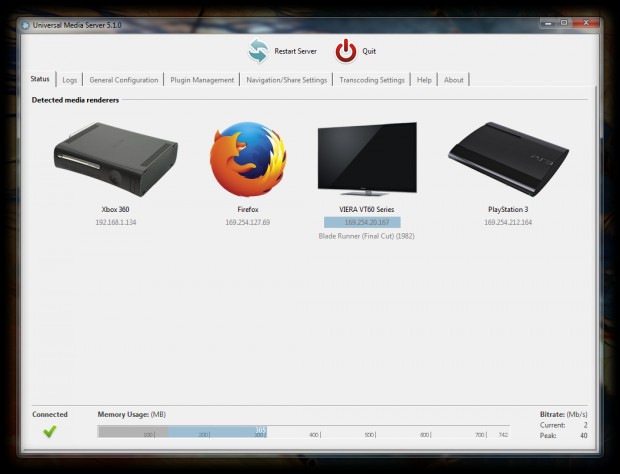Close the Universal Media Server window
The height and width of the screenshot is (474, 620).
(x=586, y=23)
